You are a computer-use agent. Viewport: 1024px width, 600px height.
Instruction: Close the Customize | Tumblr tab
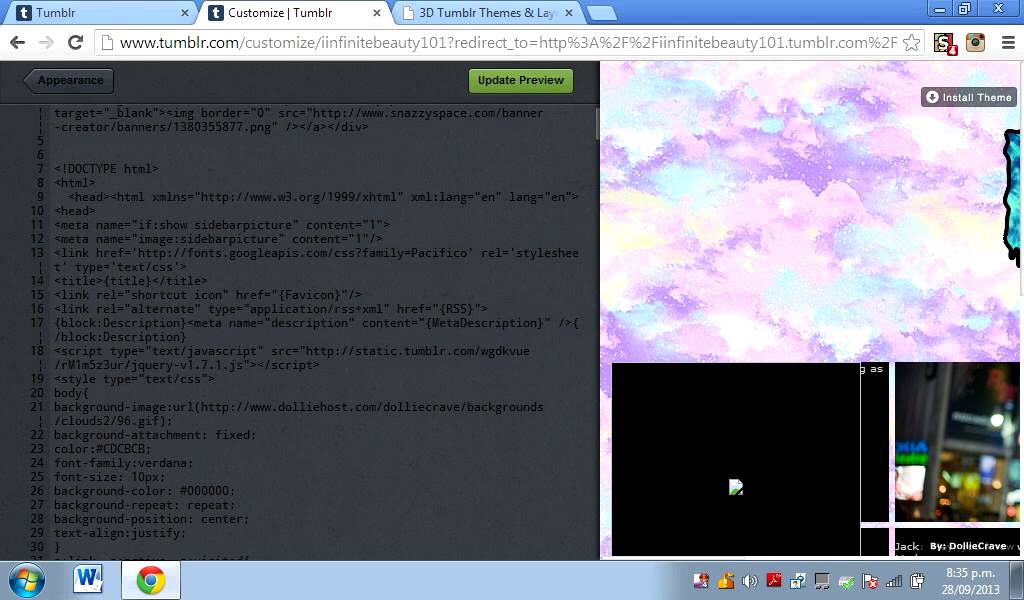pos(377,13)
